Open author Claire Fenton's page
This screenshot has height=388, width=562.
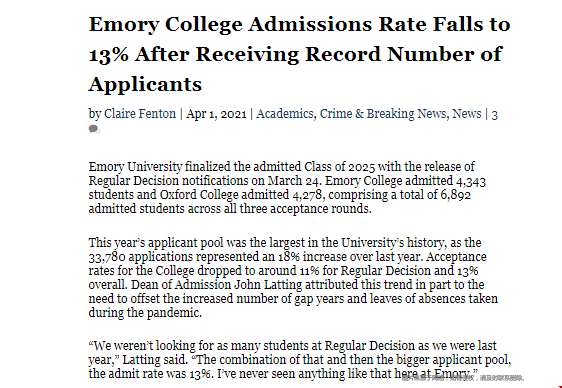click(140, 114)
